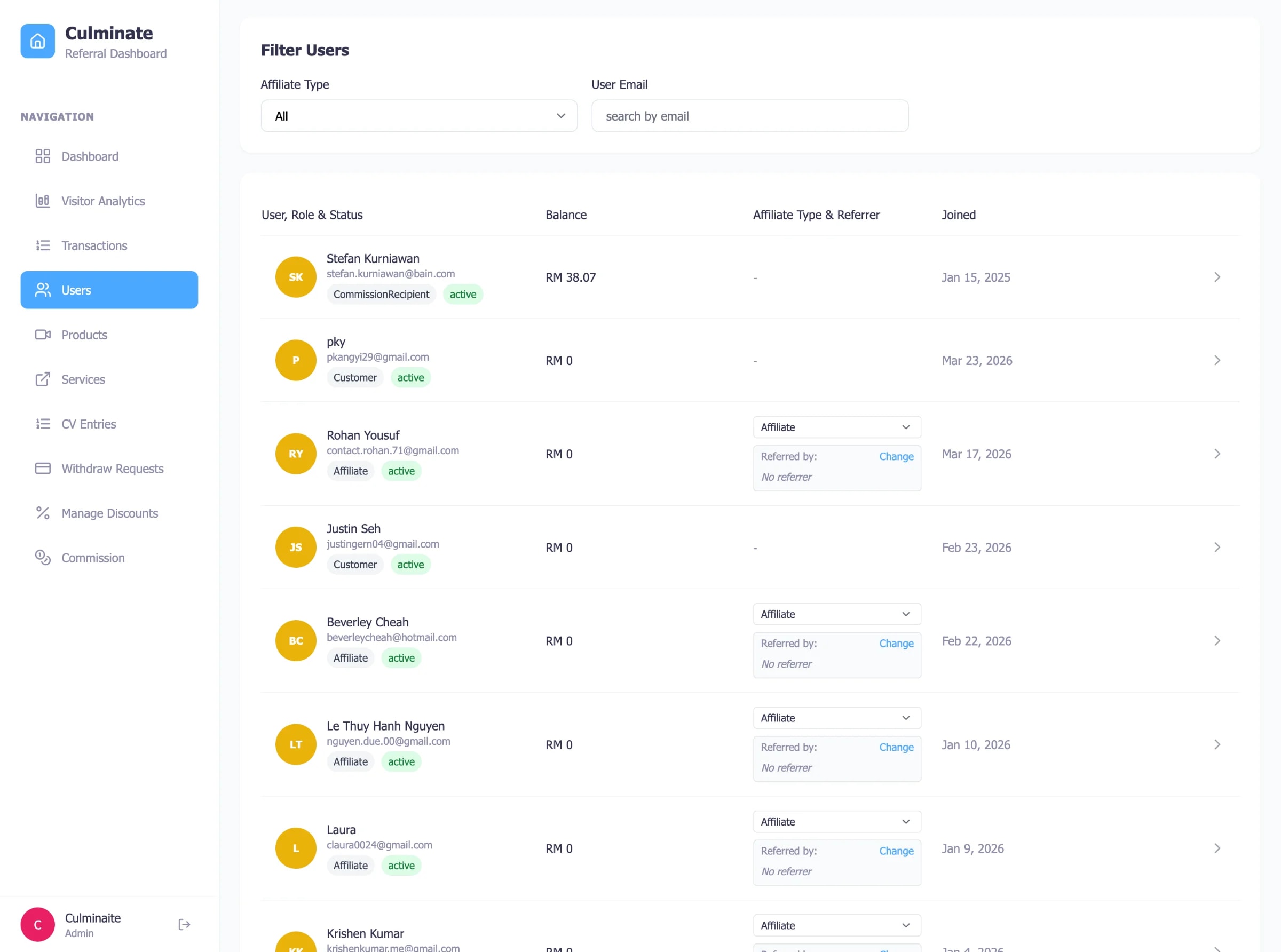Open Krishen Kumar's Affiliate type dropdown

coord(837,925)
